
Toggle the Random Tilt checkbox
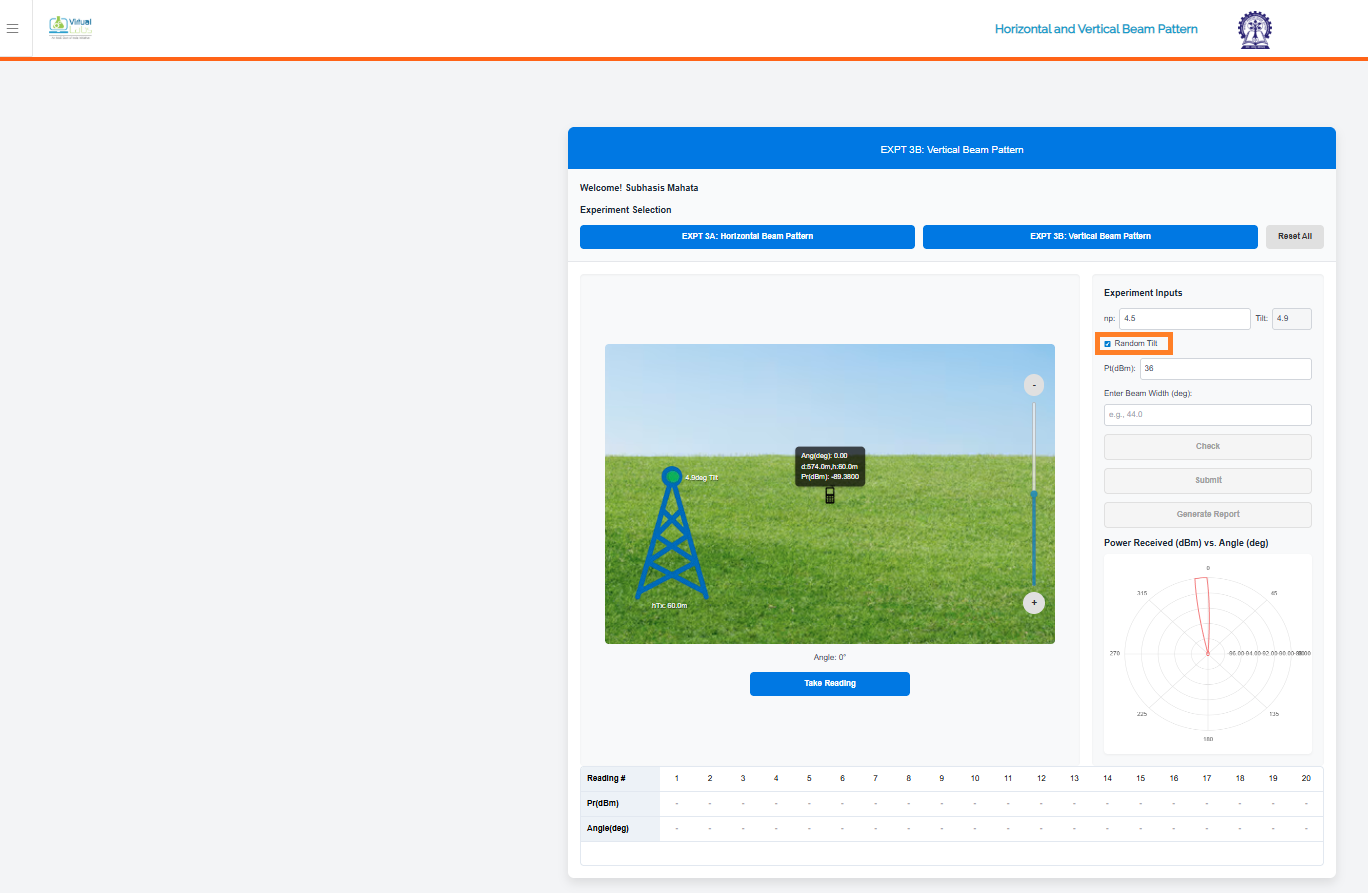point(1108,344)
